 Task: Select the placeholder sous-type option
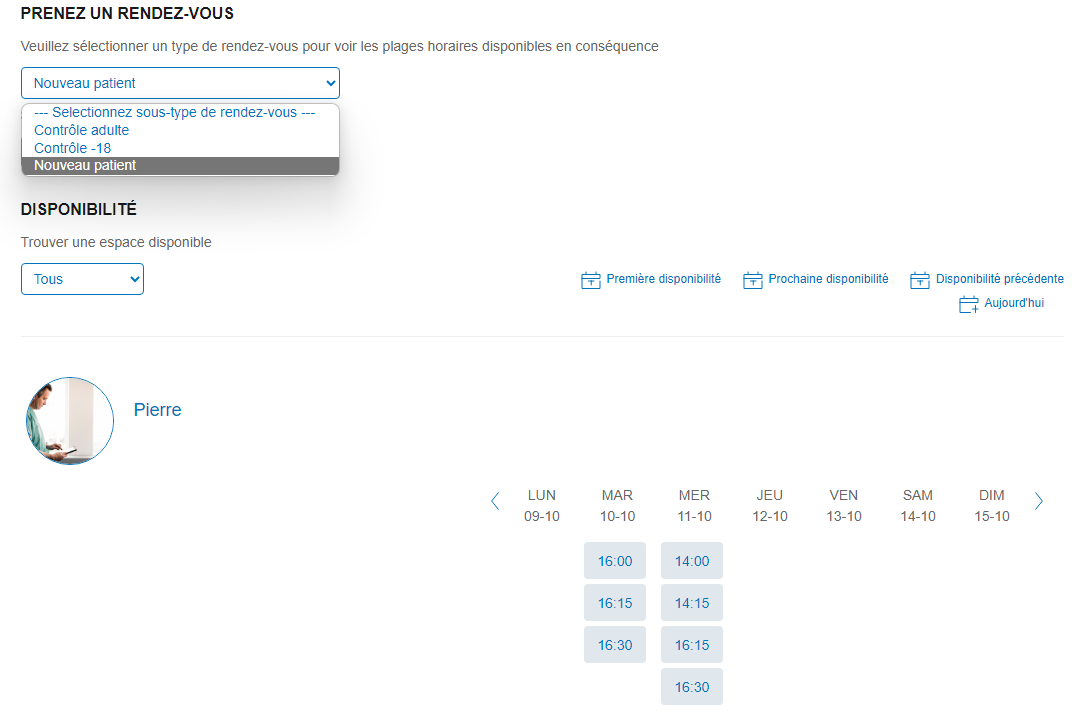174,113
